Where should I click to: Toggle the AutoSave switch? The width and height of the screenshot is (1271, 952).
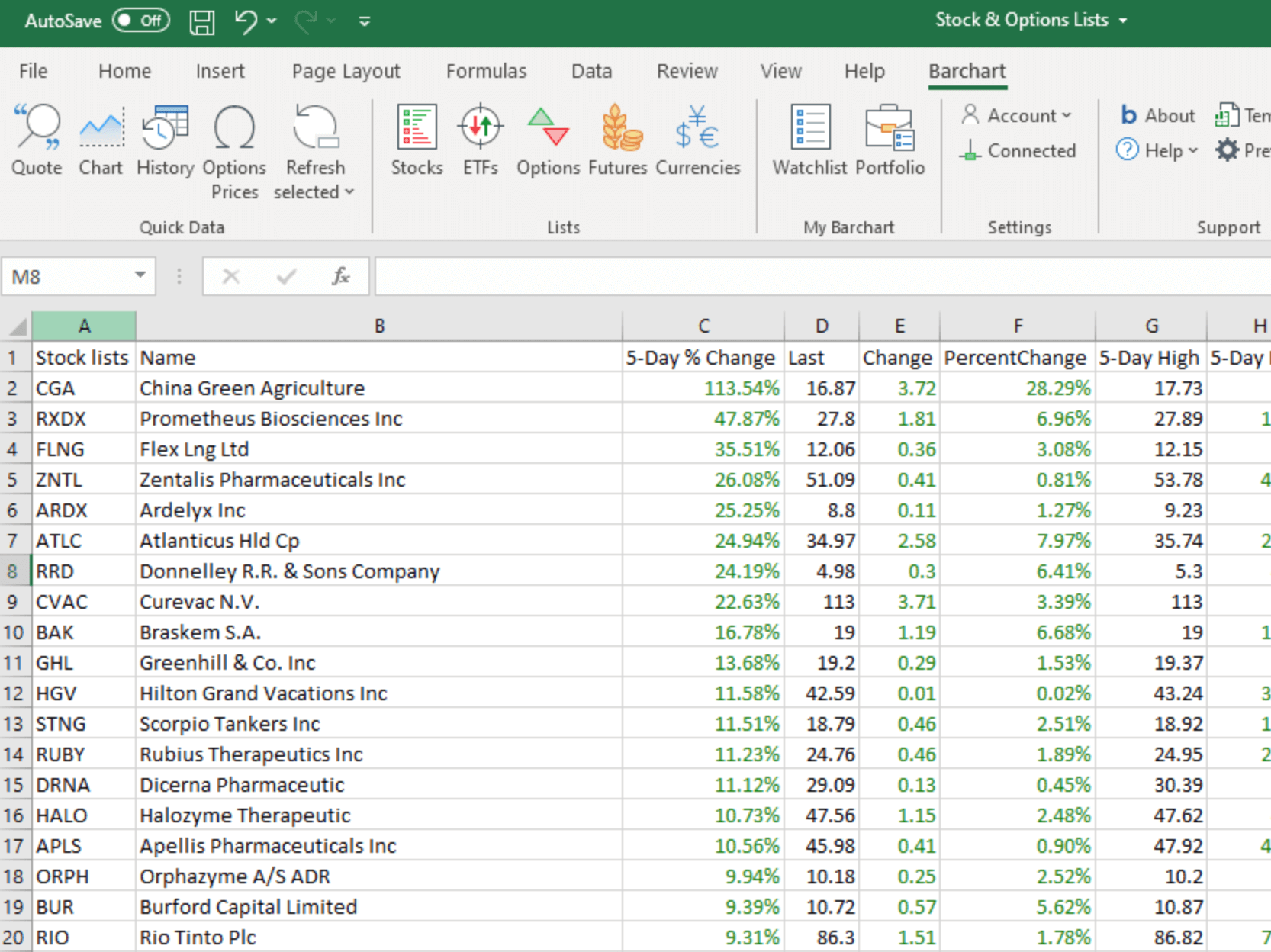[x=141, y=21]
